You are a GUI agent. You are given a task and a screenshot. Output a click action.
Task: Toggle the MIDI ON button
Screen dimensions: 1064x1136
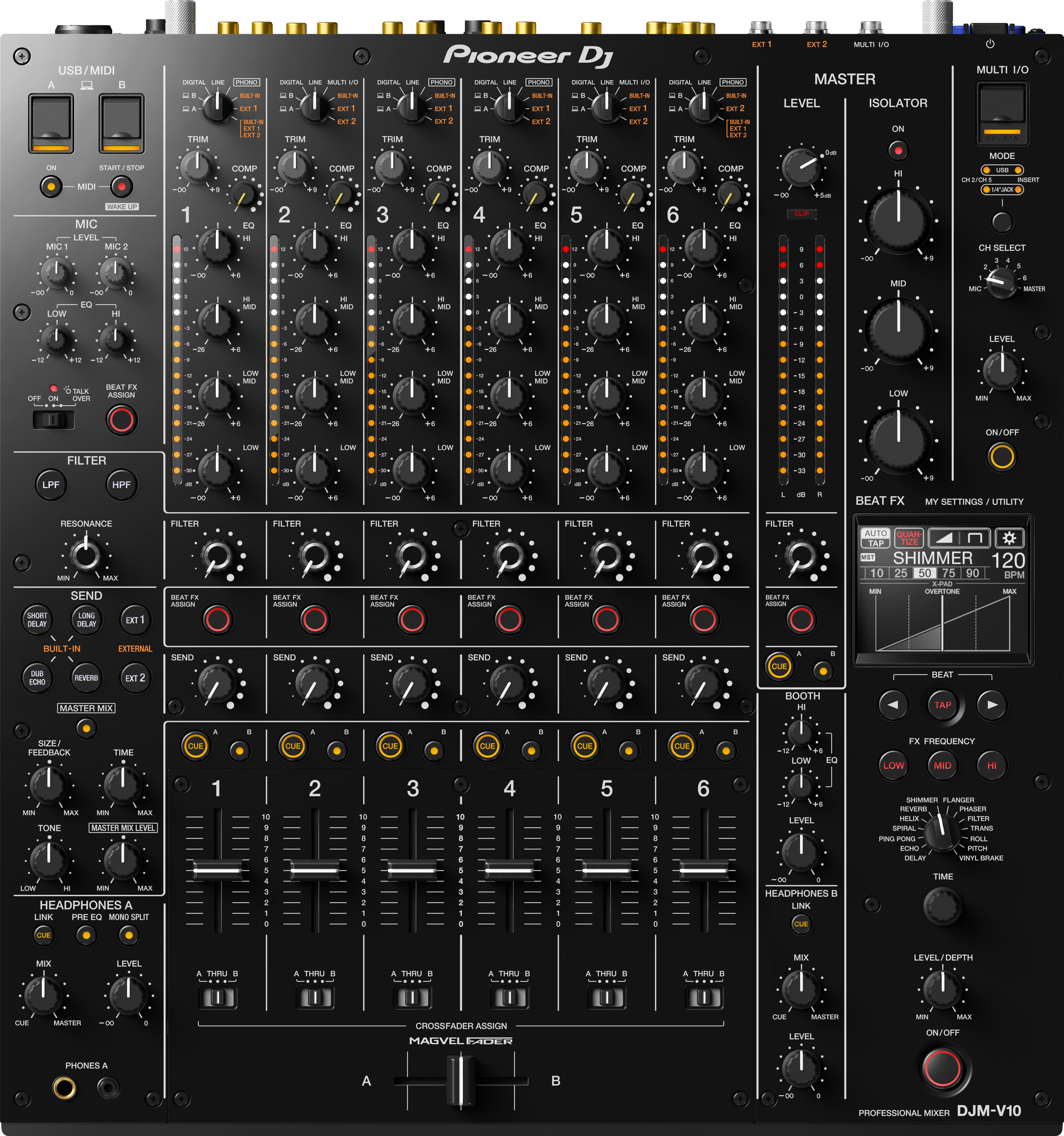(51, 186)
